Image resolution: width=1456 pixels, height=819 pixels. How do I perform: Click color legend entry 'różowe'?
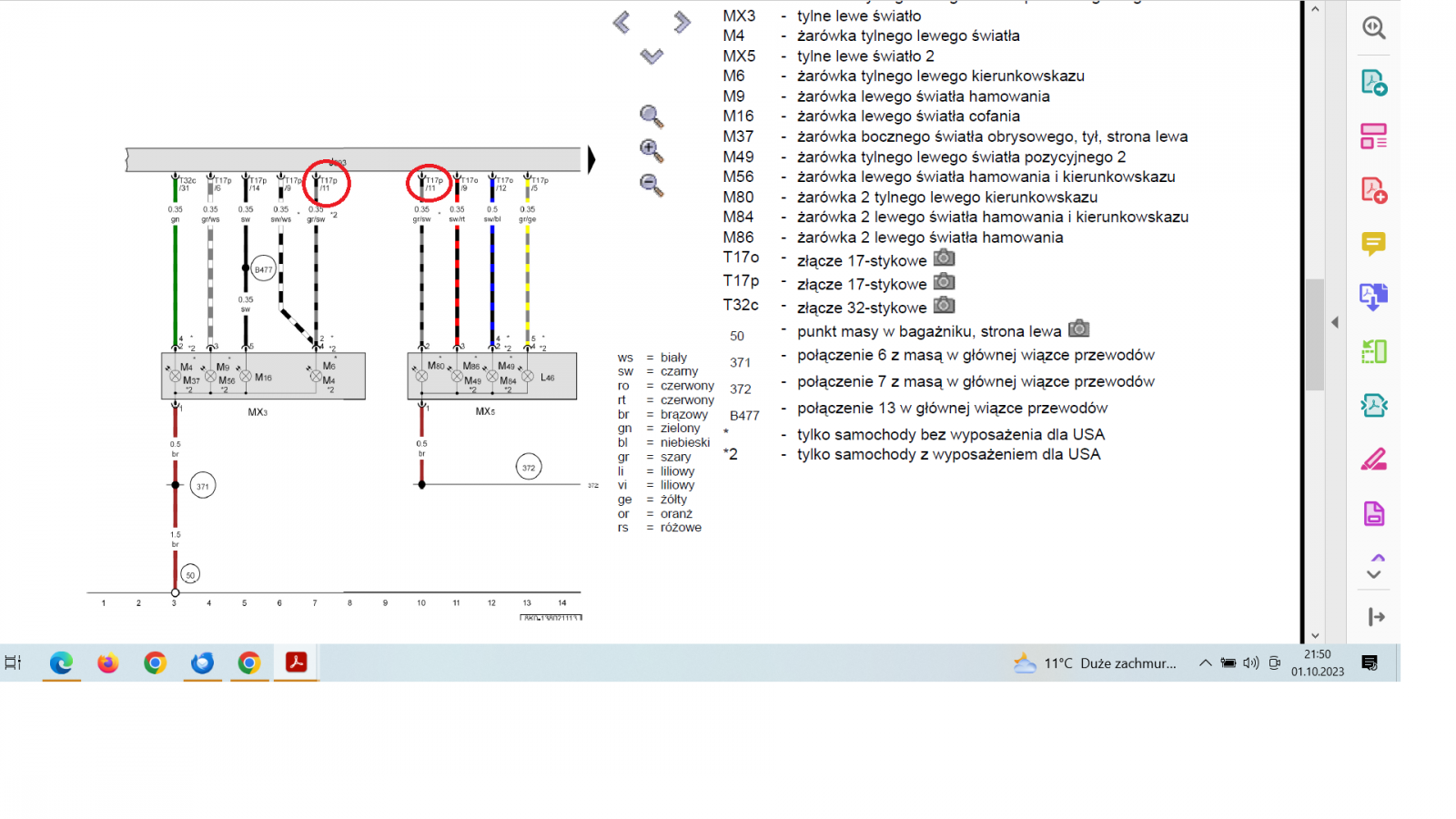pyautogui.click(x=681, y=528)
